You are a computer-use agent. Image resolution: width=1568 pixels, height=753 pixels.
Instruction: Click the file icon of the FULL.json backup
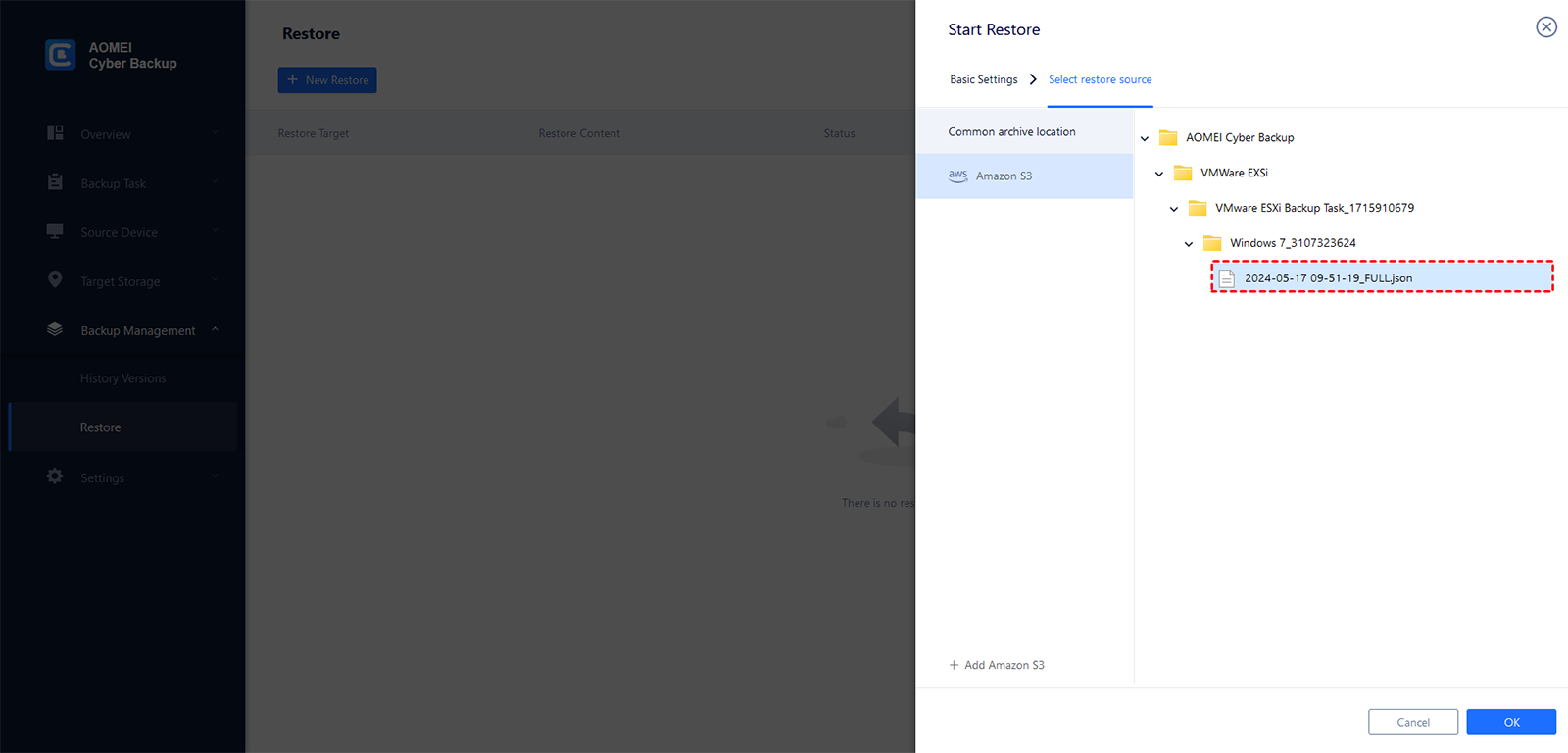pos(1227,278)
